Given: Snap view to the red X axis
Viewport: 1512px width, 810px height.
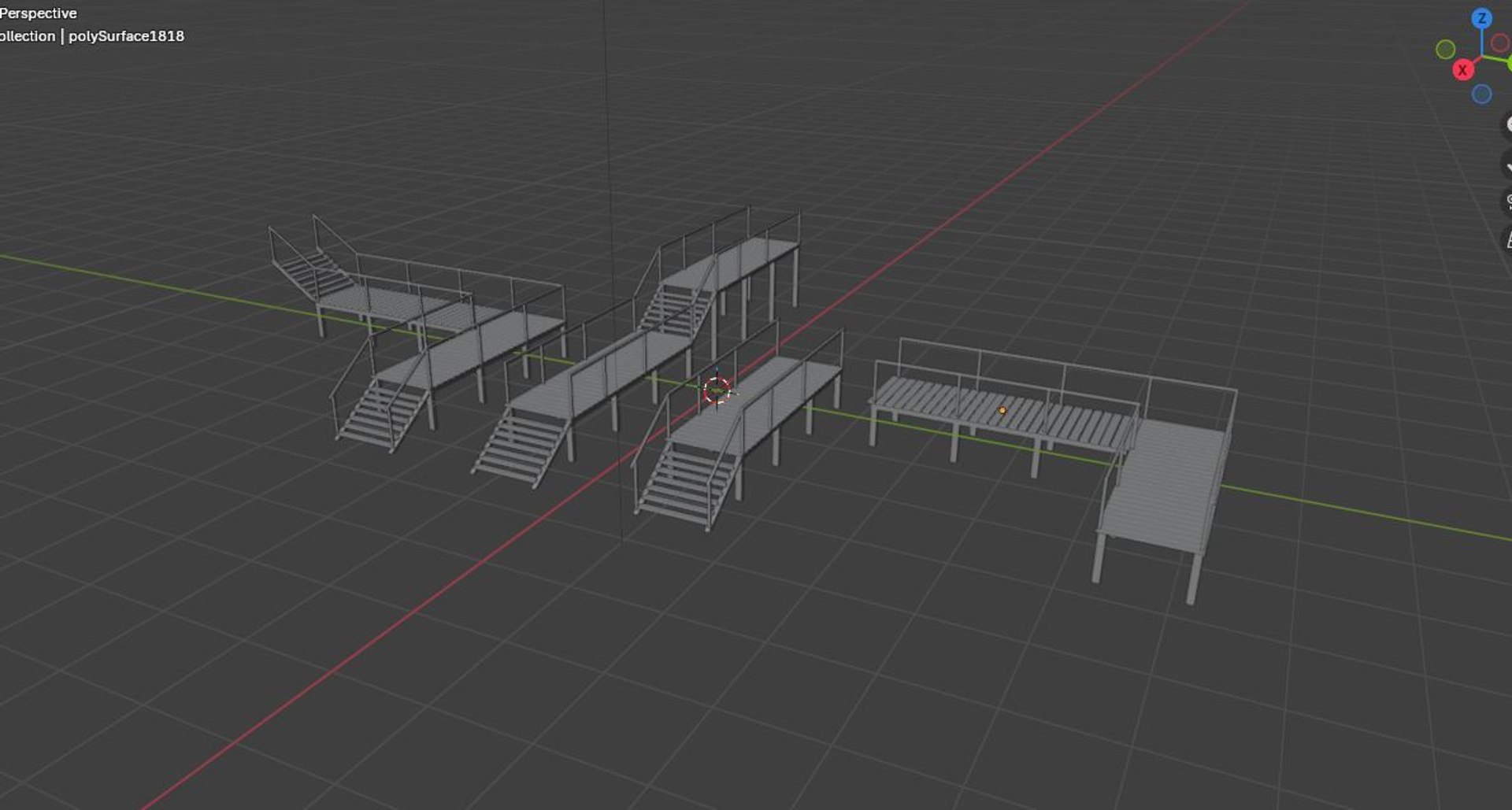Looking at the screenshot, I should tap(1462, 70).
